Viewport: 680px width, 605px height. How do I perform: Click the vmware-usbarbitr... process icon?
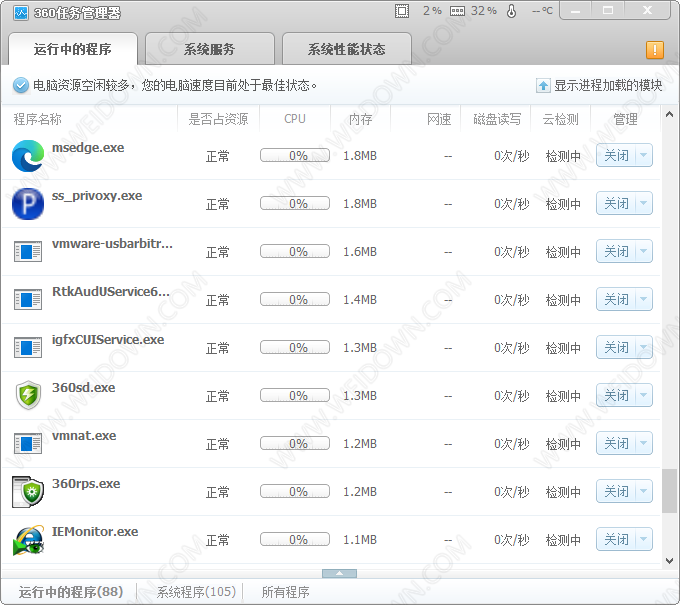28,252
